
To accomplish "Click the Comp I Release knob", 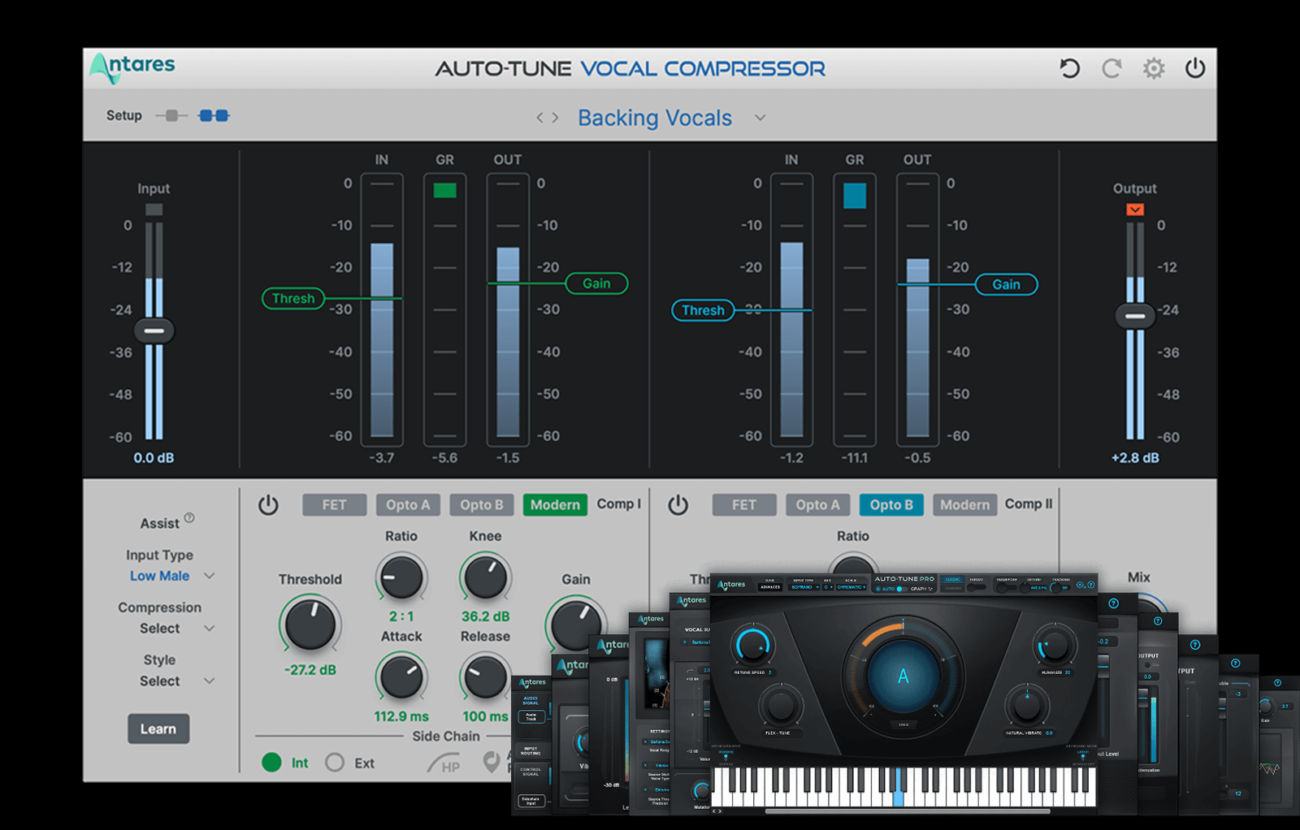I will 485,677.
